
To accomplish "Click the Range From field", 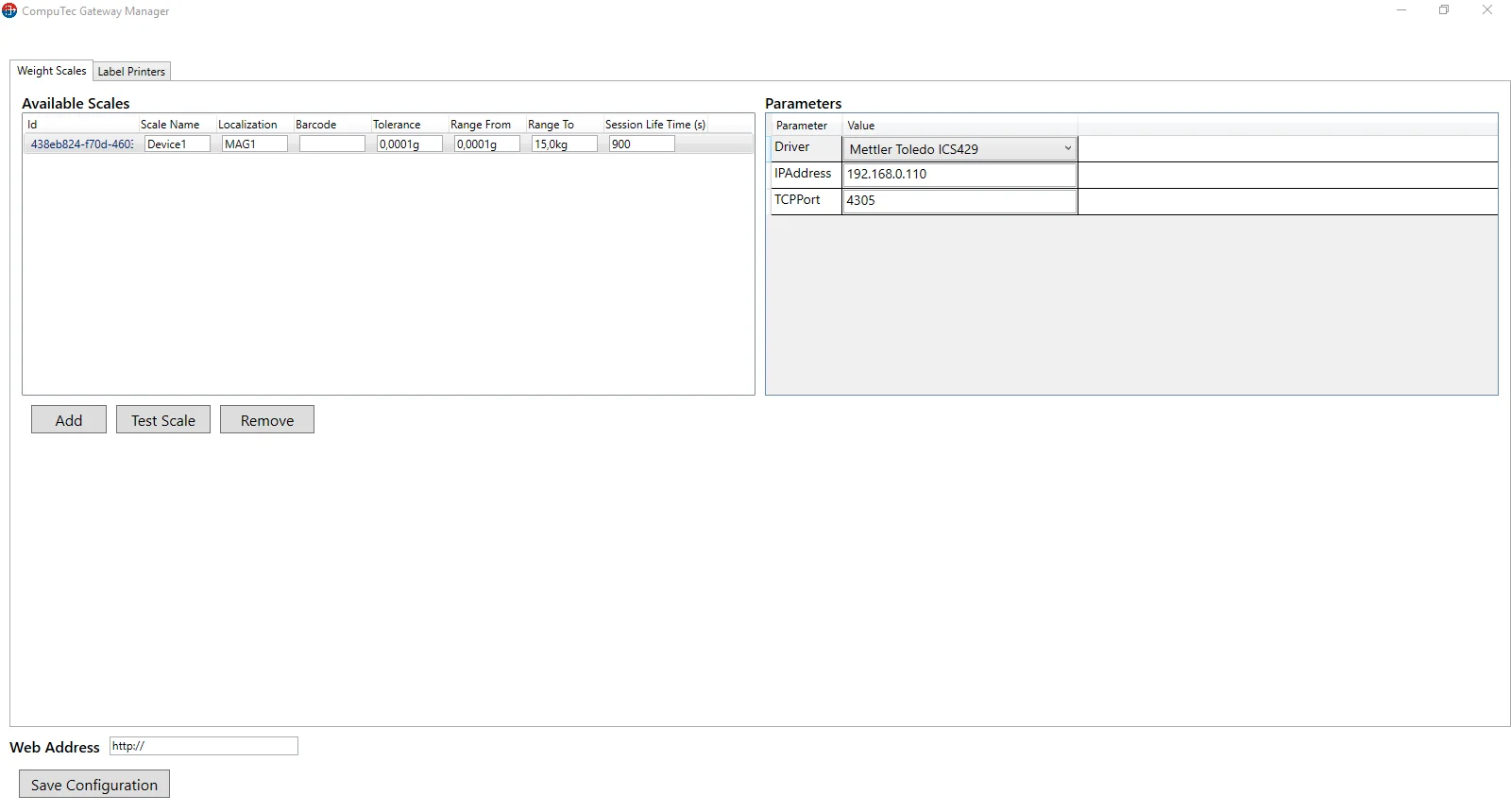I will 486,144.
